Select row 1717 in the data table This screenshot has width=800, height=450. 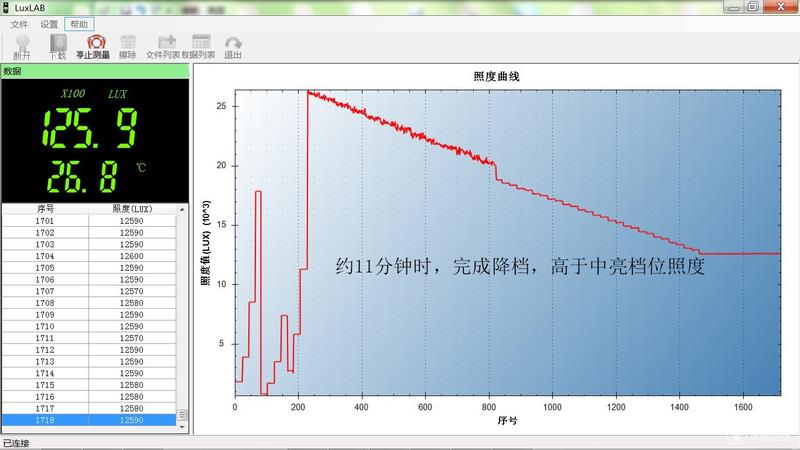[x=89, y=409]
